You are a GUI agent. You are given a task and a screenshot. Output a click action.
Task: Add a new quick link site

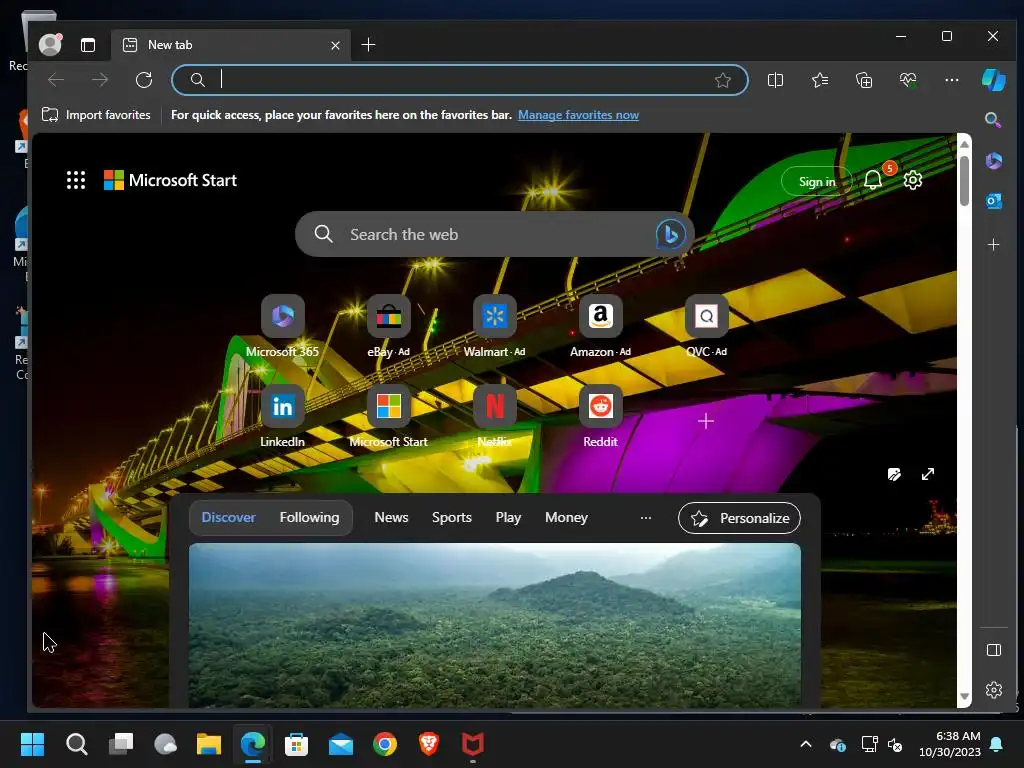pos(705,421)
